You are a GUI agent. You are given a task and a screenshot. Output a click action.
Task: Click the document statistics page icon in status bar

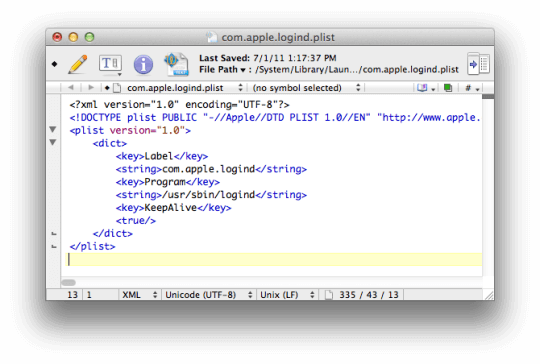329,295
